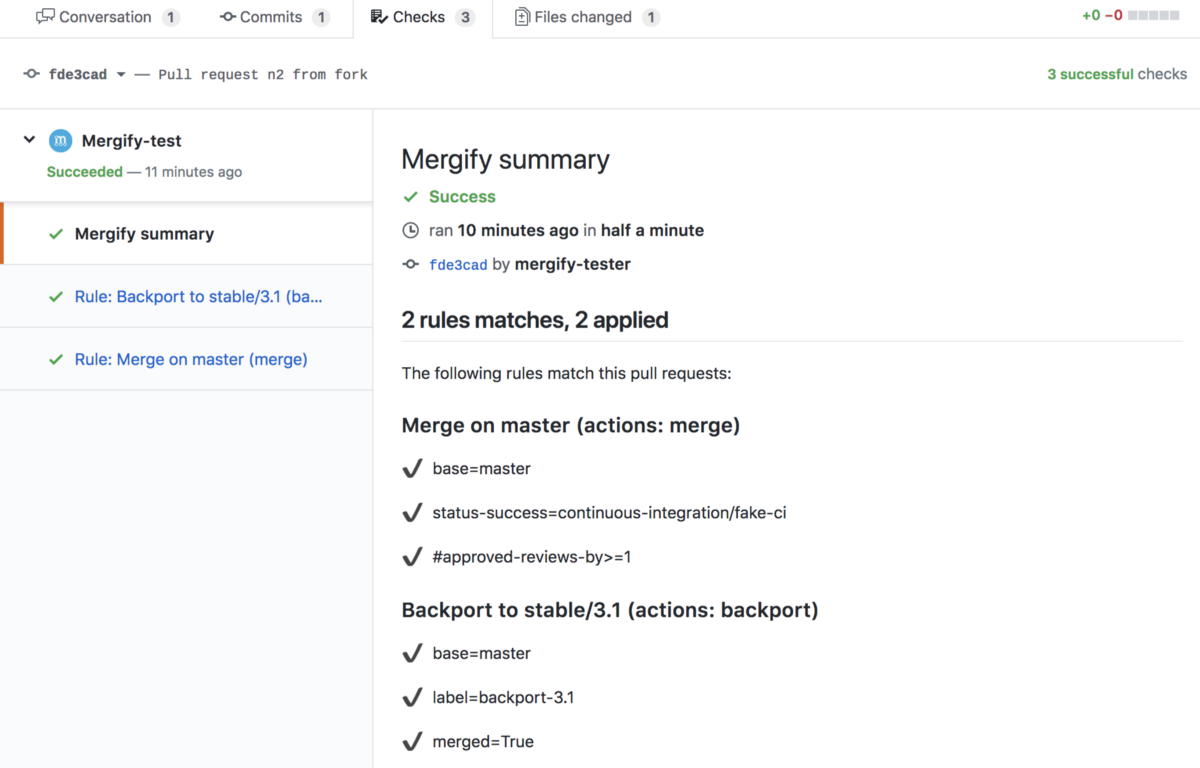The image size is (1200, 768).
Task: Click the Commits branch icon
Action: click(226, 16)
